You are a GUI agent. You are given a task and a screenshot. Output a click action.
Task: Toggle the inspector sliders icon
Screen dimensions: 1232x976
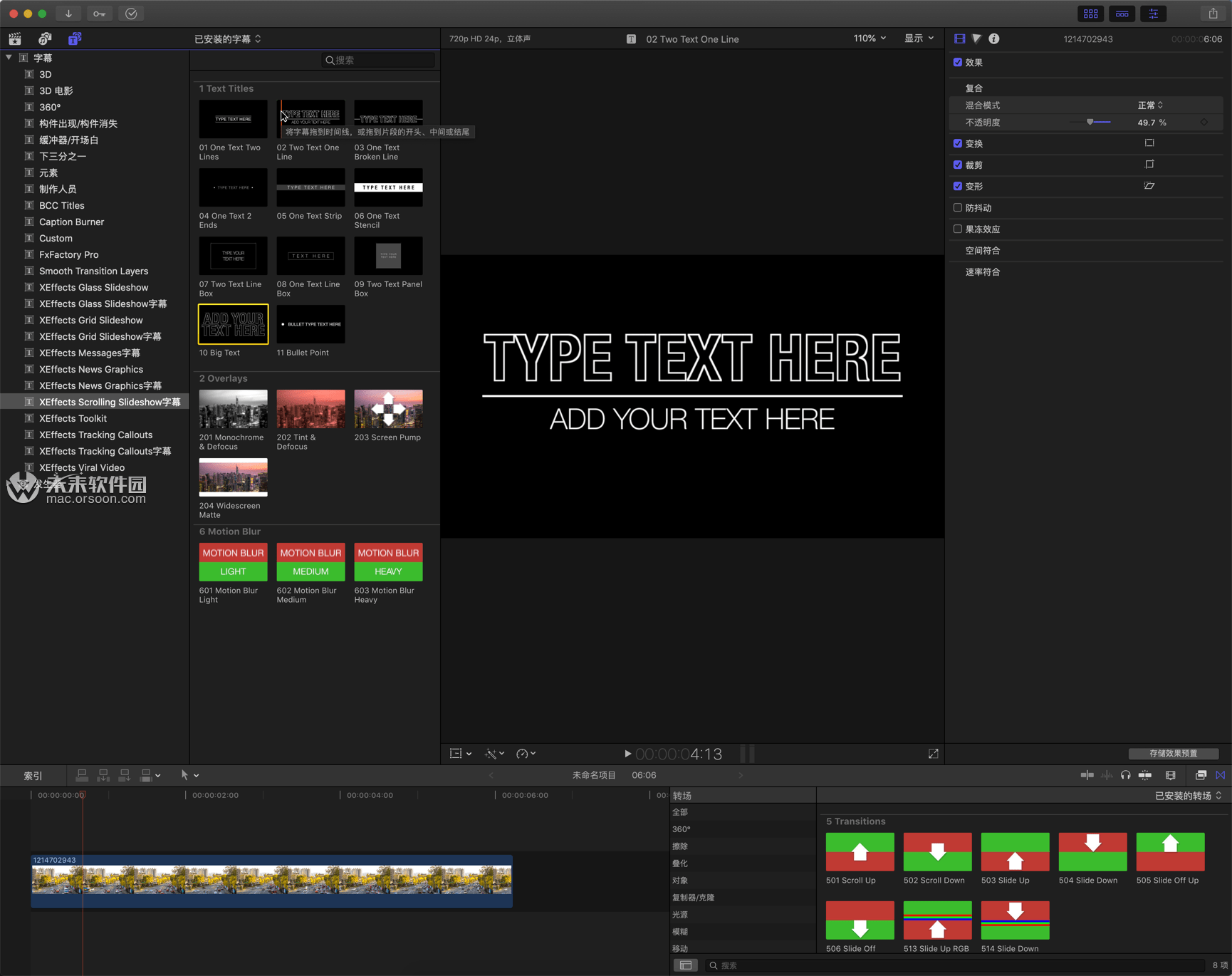click(1153, 14)
